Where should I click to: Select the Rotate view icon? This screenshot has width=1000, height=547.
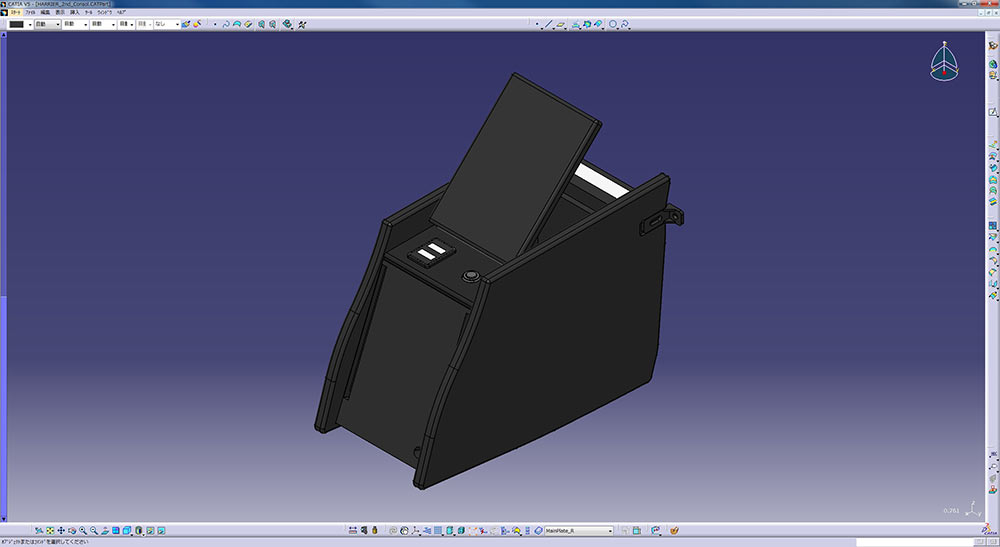72,530
